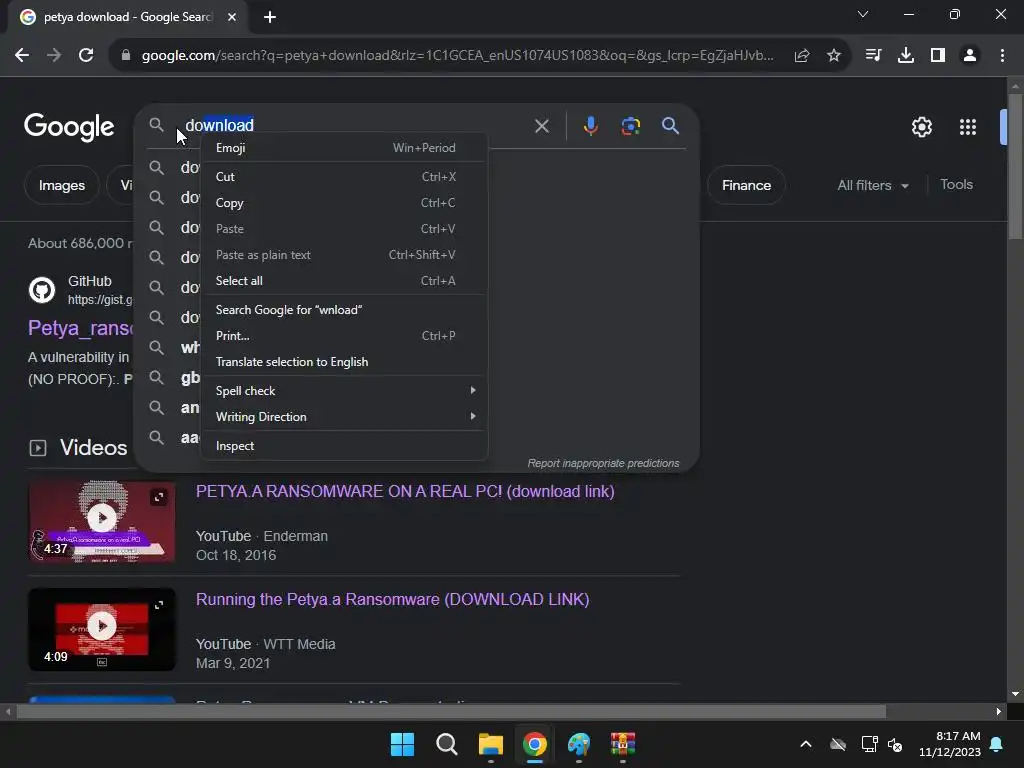Open the All filters dropdown

[872, 185]
